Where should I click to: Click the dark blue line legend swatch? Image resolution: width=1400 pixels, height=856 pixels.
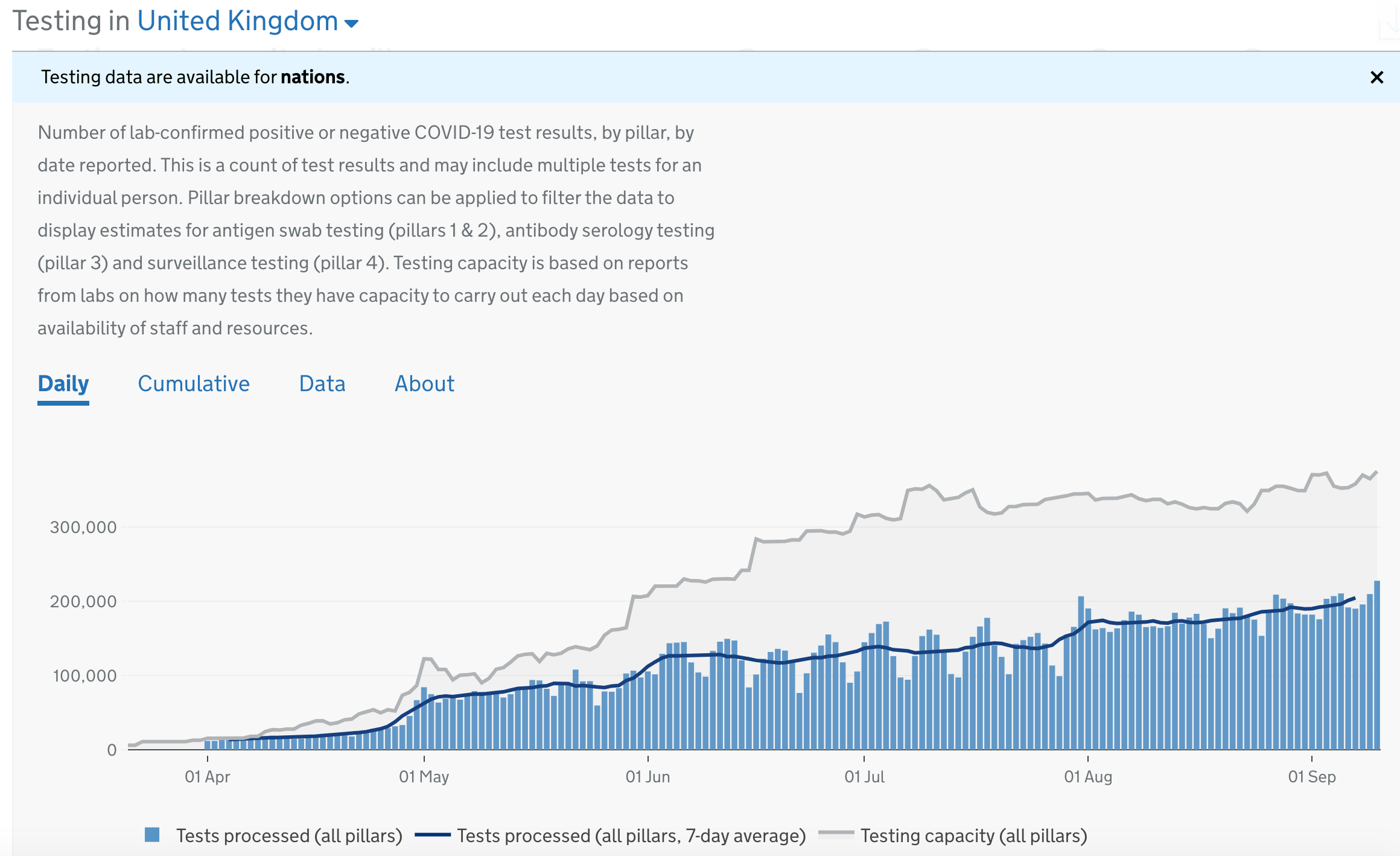(433, 835)
